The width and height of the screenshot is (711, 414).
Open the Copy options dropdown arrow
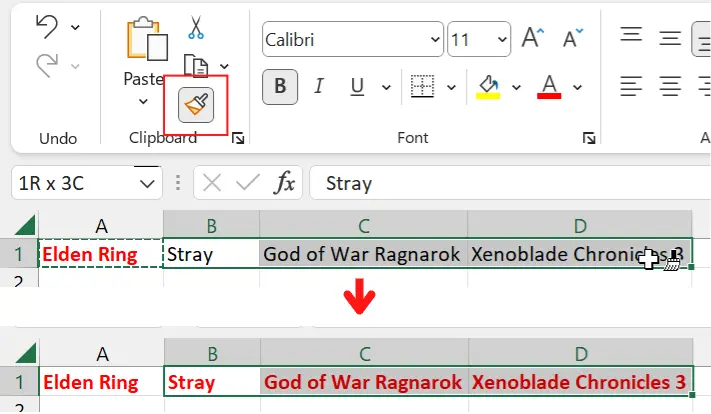(x=224, y=67)
